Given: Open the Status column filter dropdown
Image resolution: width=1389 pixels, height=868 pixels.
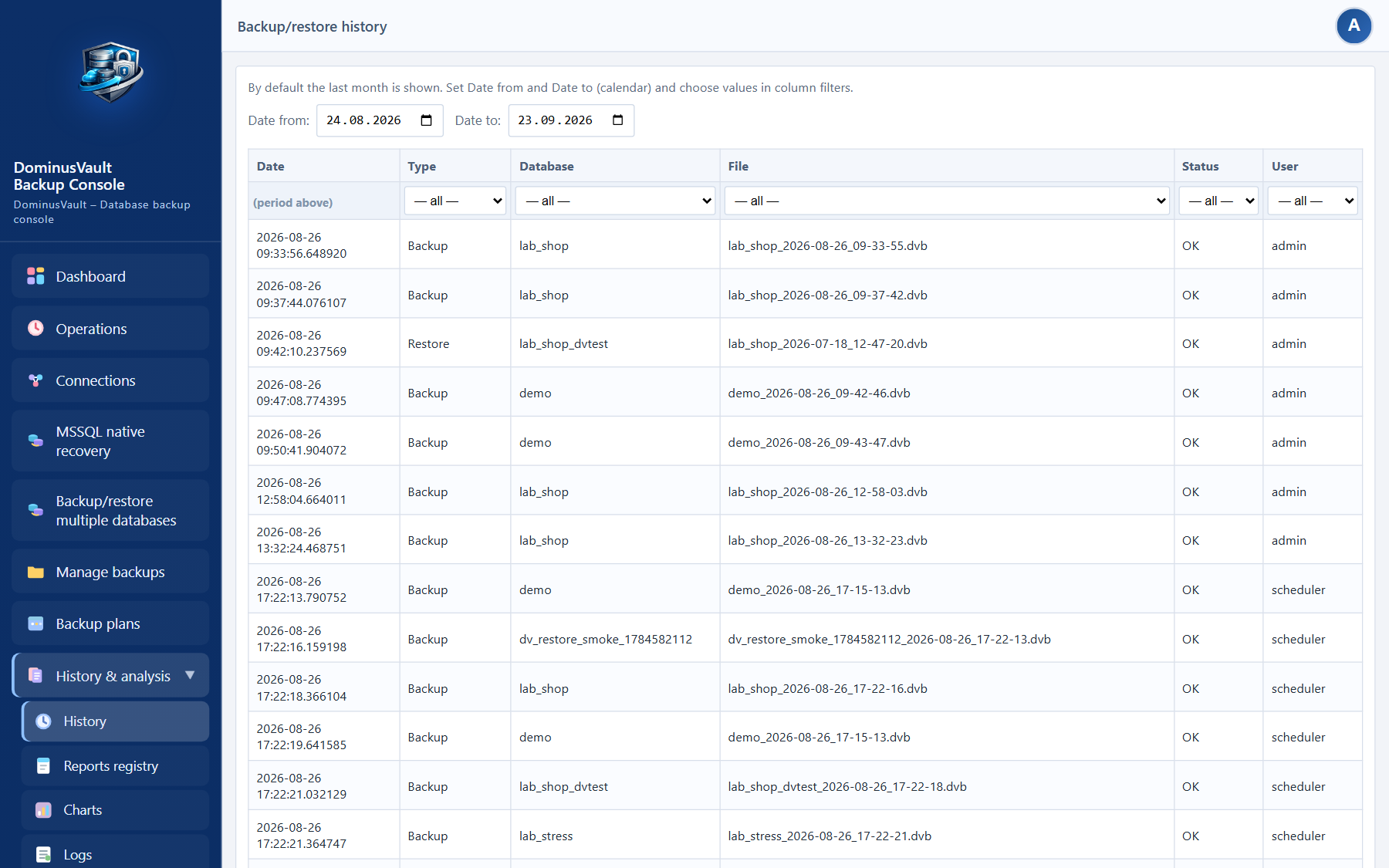Looking at the screenshot, I should tap(1218, 201).
